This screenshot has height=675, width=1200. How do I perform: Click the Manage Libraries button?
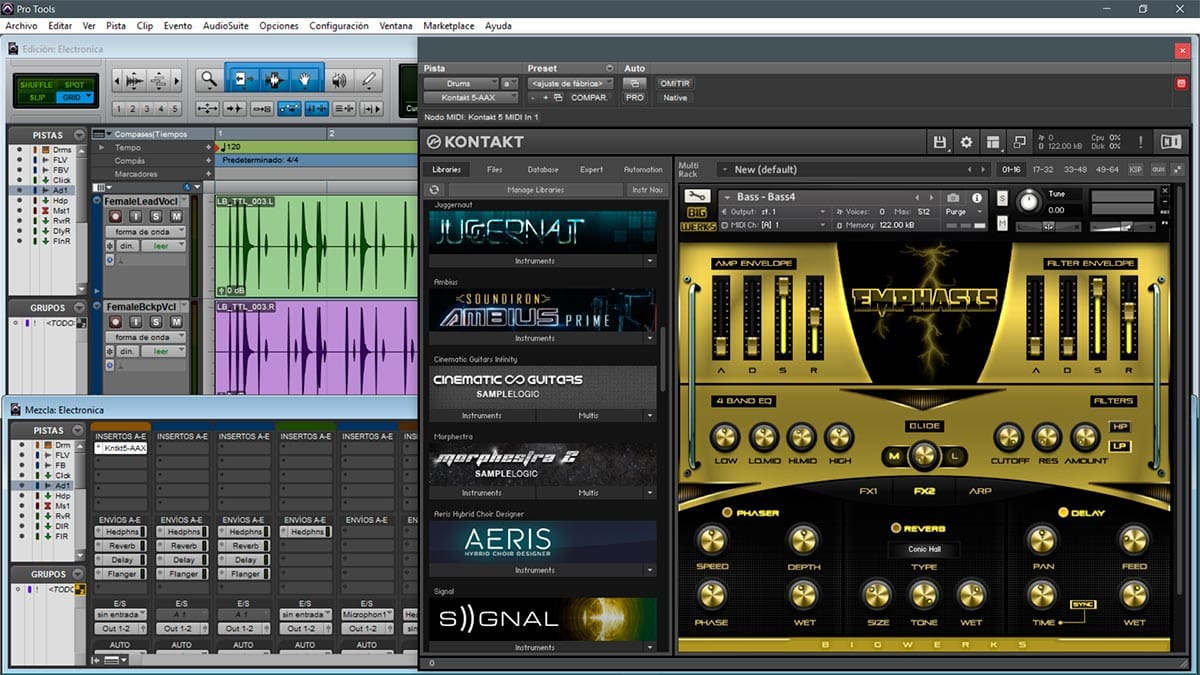click(535, 189)
